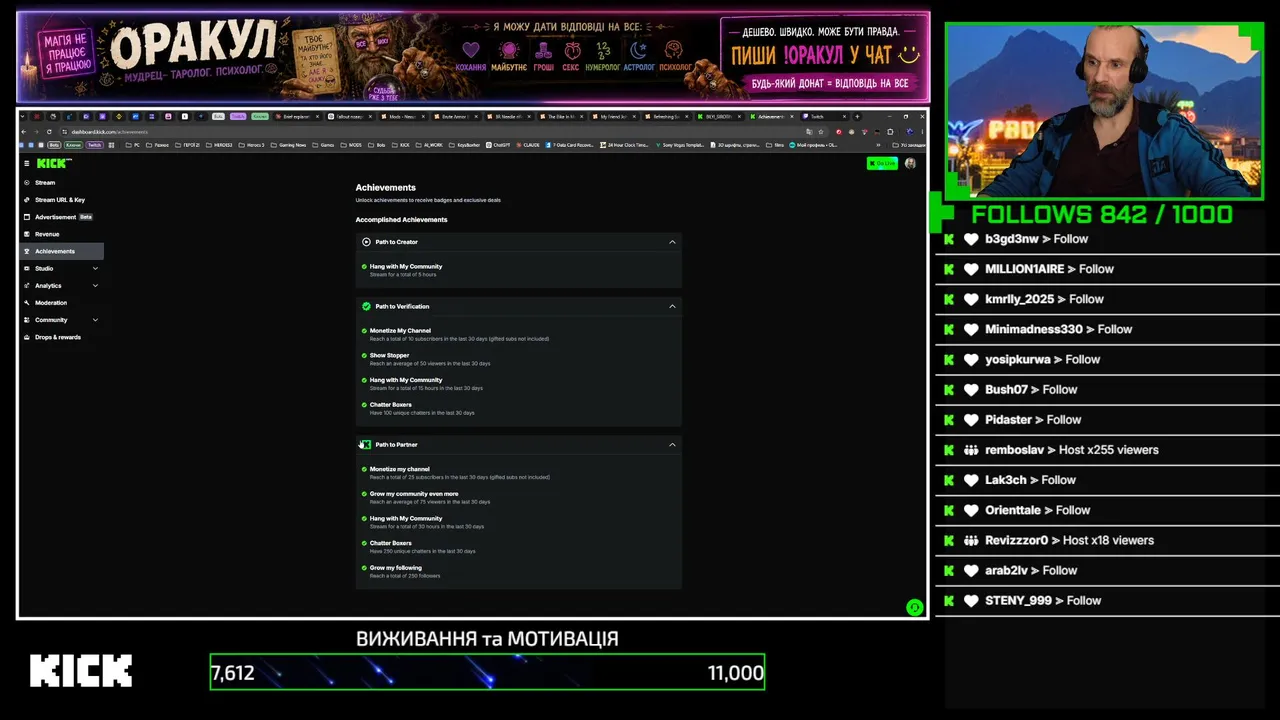This screenshot has width=1280, height=720.
Task: Click the Drops & rewards icon
Action: [x=26, y=337]
